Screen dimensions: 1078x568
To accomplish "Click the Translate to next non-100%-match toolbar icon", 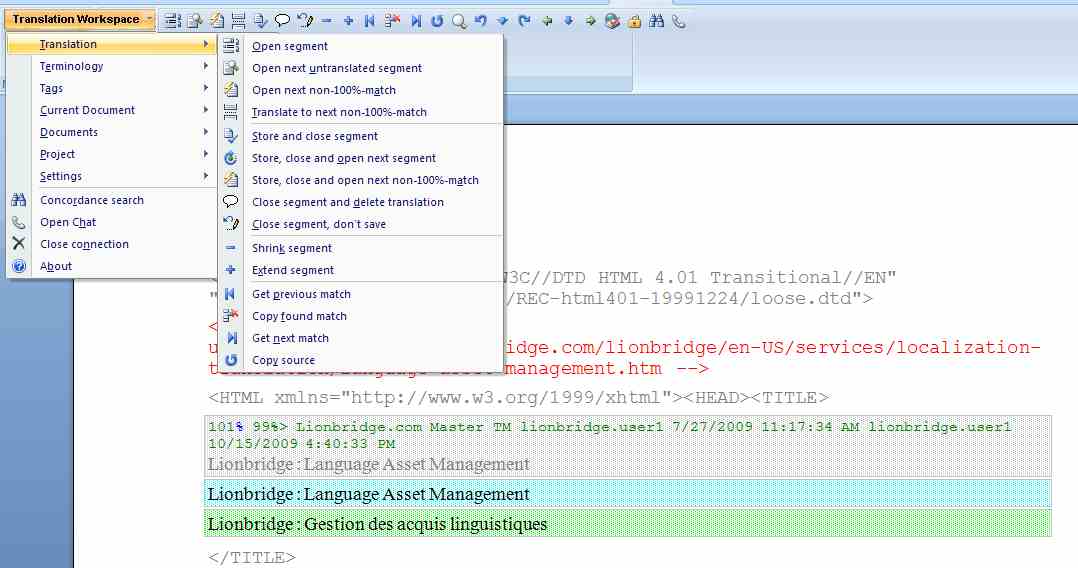I will click(x=239, y=21).
